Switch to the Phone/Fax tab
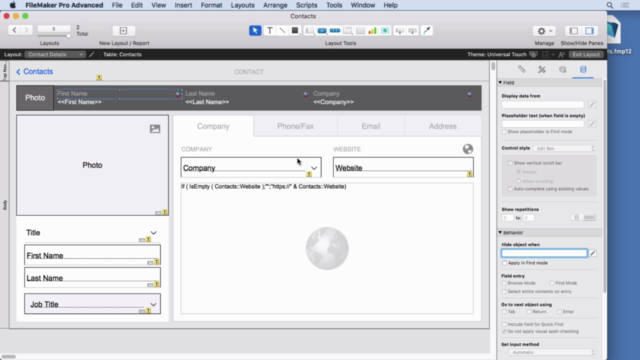Screen dimensions: 640x360 (296, 126)
